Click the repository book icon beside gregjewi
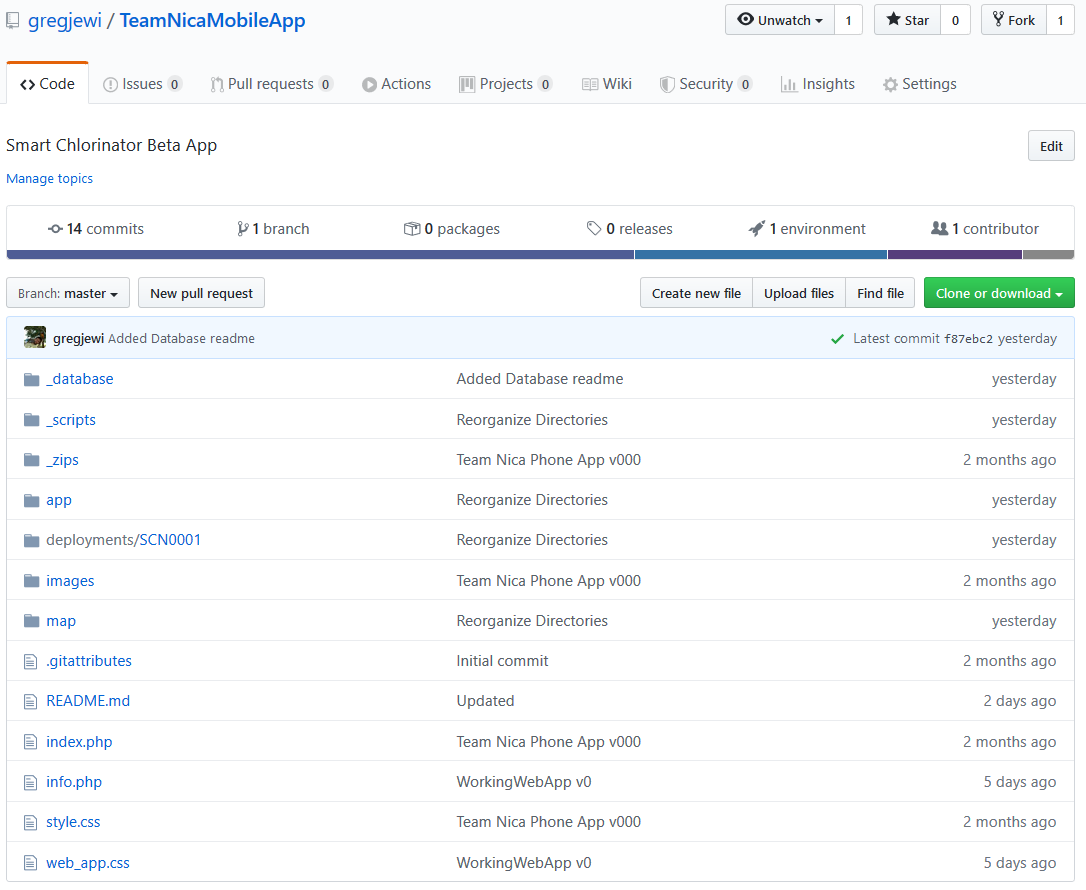This screenshot has width=1086, height=890. coord(12,21)
